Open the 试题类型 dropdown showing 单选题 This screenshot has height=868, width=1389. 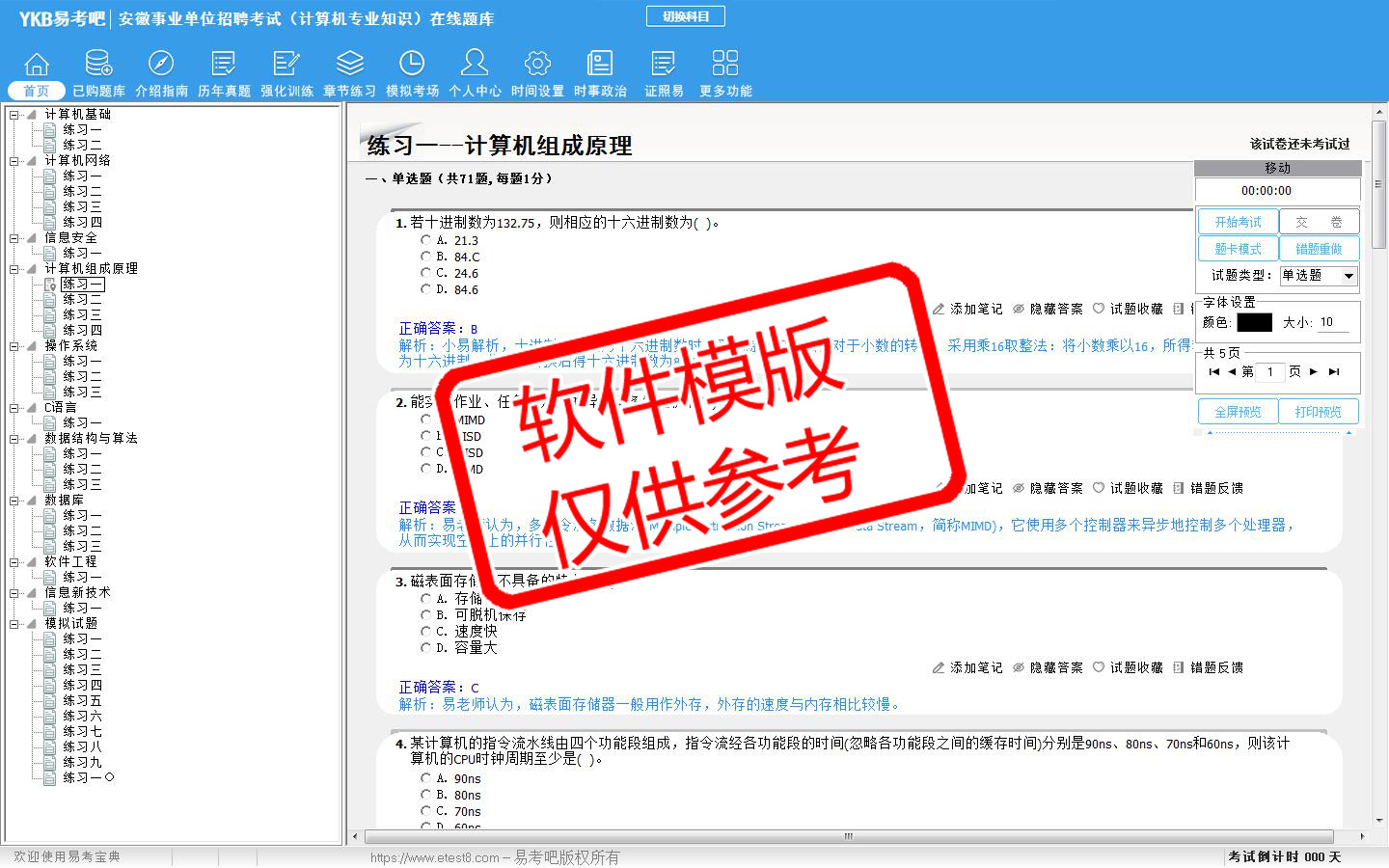[1318, 276]
